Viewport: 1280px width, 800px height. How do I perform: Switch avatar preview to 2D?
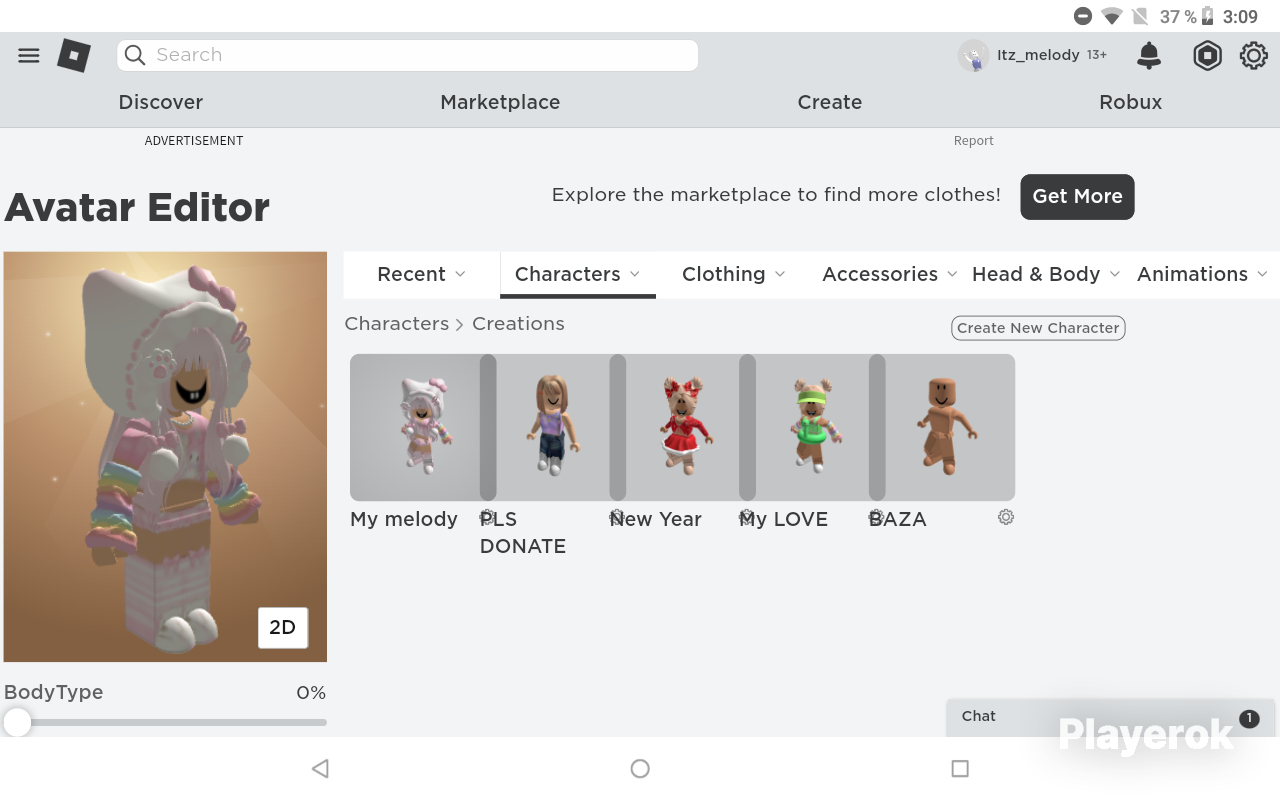[283, 627]
